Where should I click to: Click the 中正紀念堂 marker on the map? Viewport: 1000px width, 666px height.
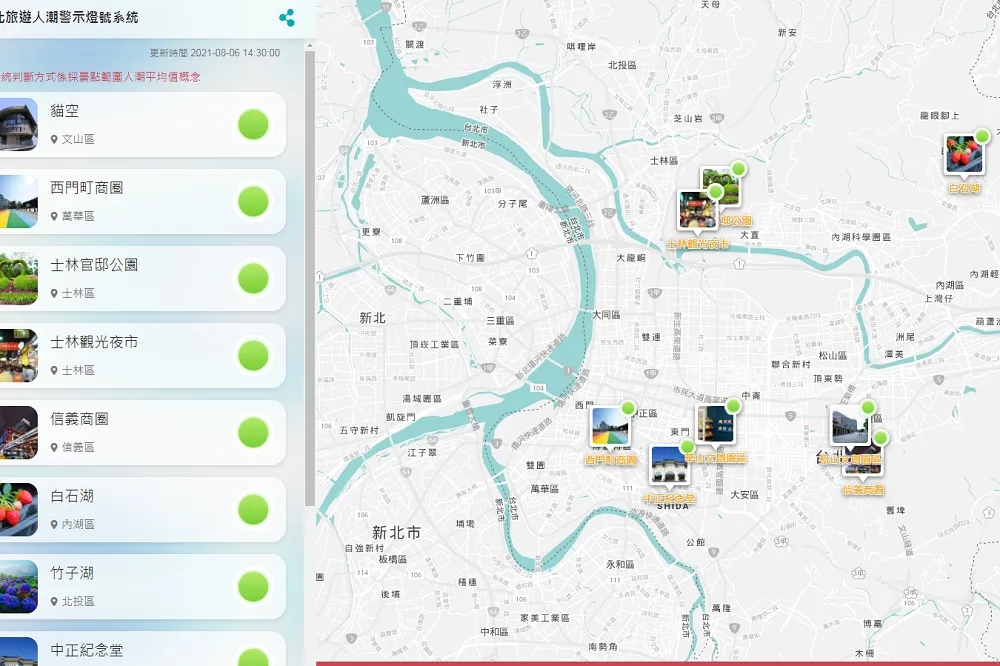coord(669,466)
